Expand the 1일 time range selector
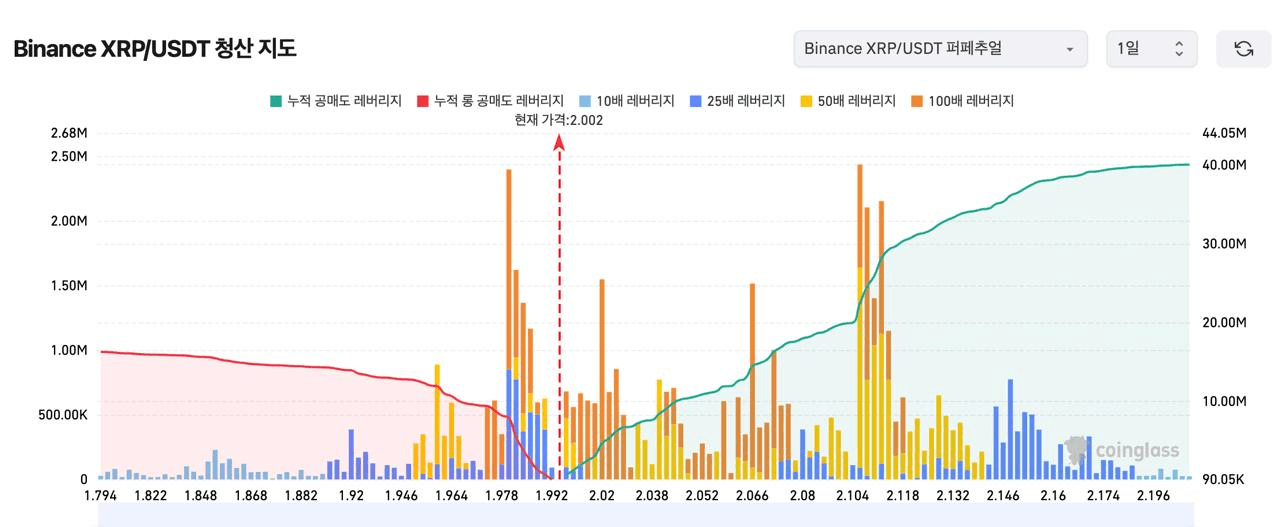The width and height of the screenshot is (1280, 527). click(x=1151, y=49)
